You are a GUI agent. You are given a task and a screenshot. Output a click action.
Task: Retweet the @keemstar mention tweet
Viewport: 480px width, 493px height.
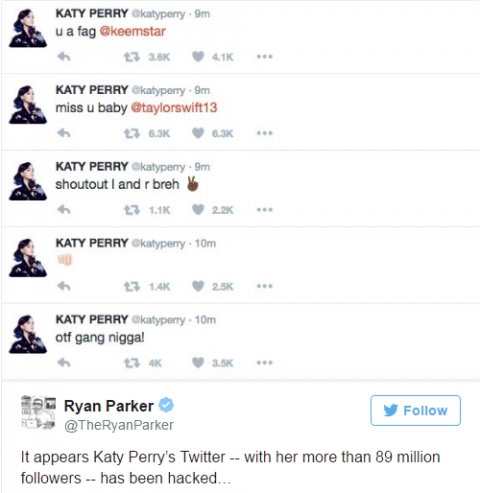click(132, 57)
